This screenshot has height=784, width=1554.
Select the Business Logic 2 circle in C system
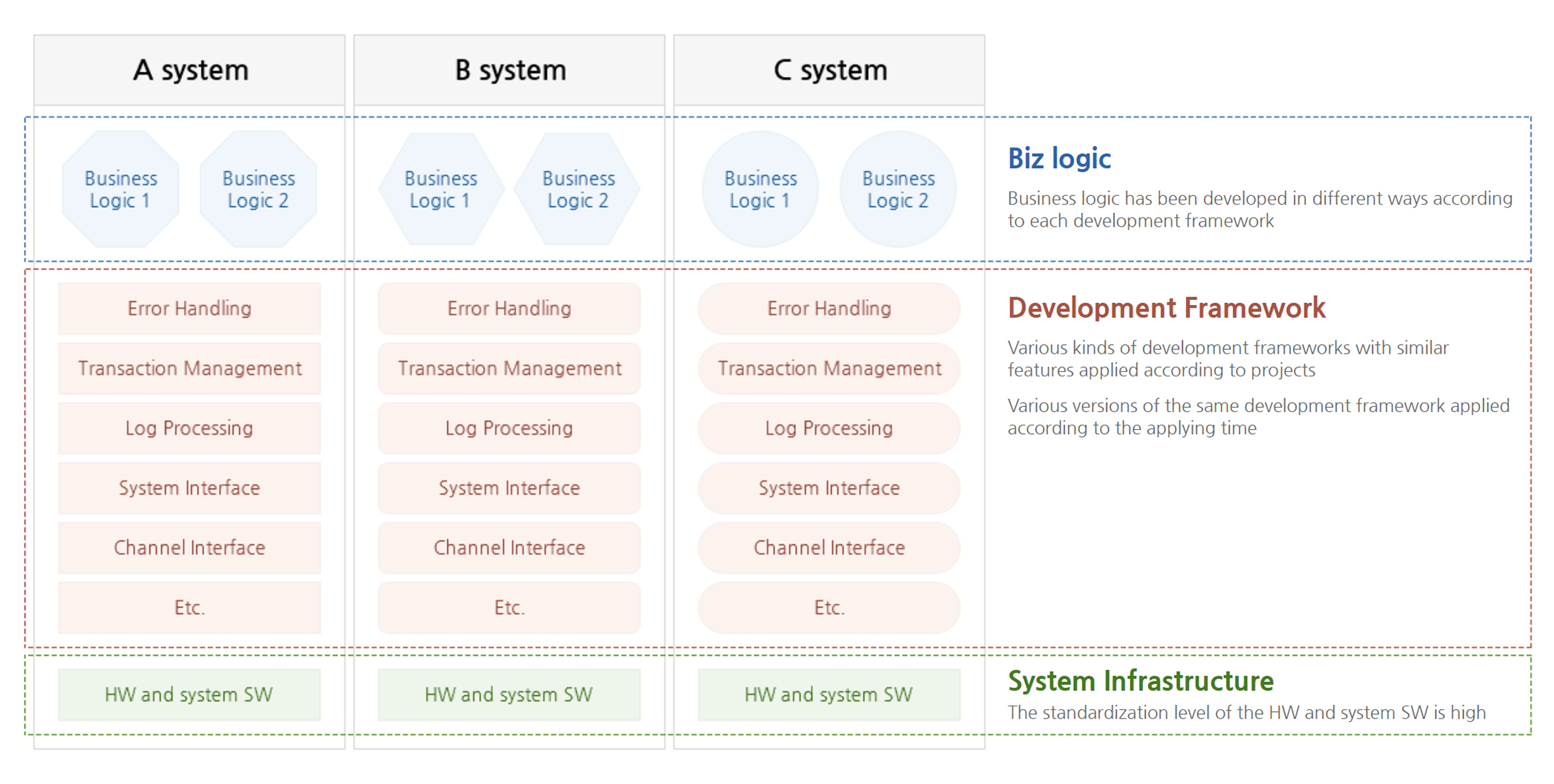tap(899, 189)
